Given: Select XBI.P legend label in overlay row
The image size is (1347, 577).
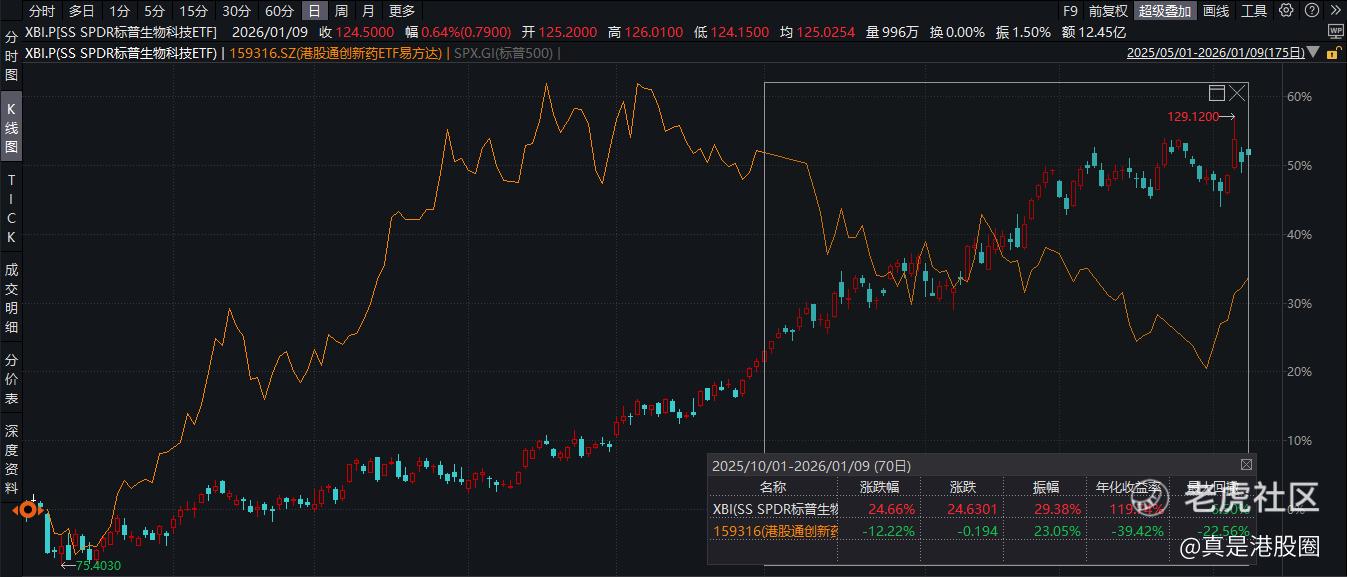Looking at the screenshot, I should point(122,53).
